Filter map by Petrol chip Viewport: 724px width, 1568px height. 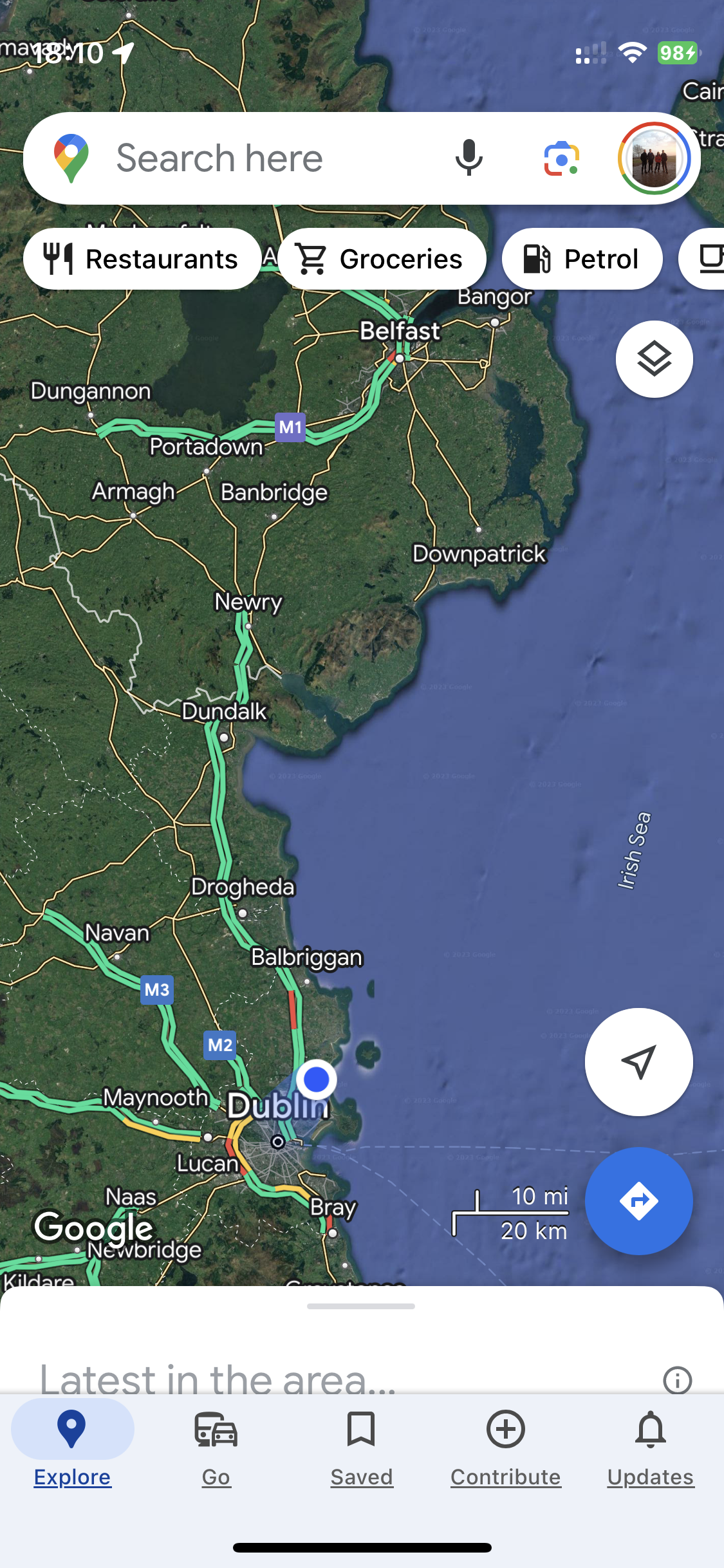[x=582, y=259]
